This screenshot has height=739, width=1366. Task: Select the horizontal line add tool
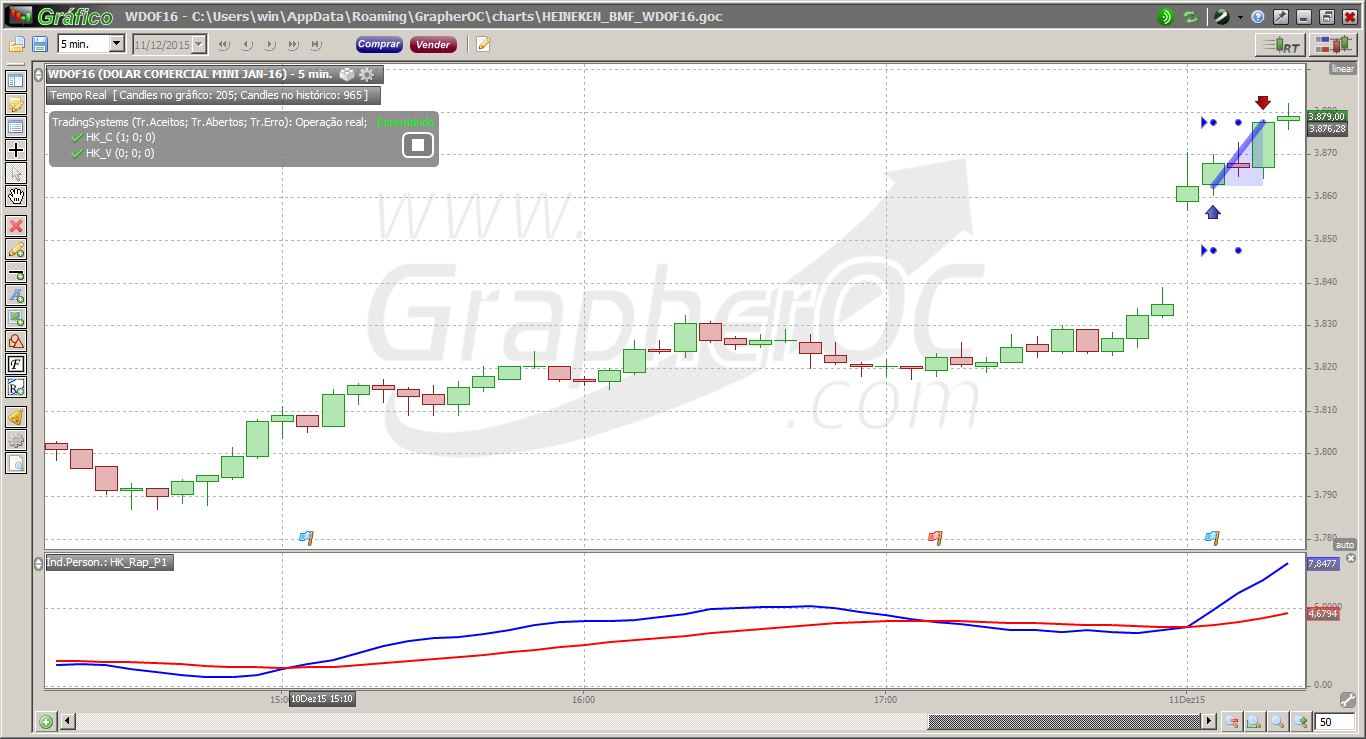click(16, 272)
